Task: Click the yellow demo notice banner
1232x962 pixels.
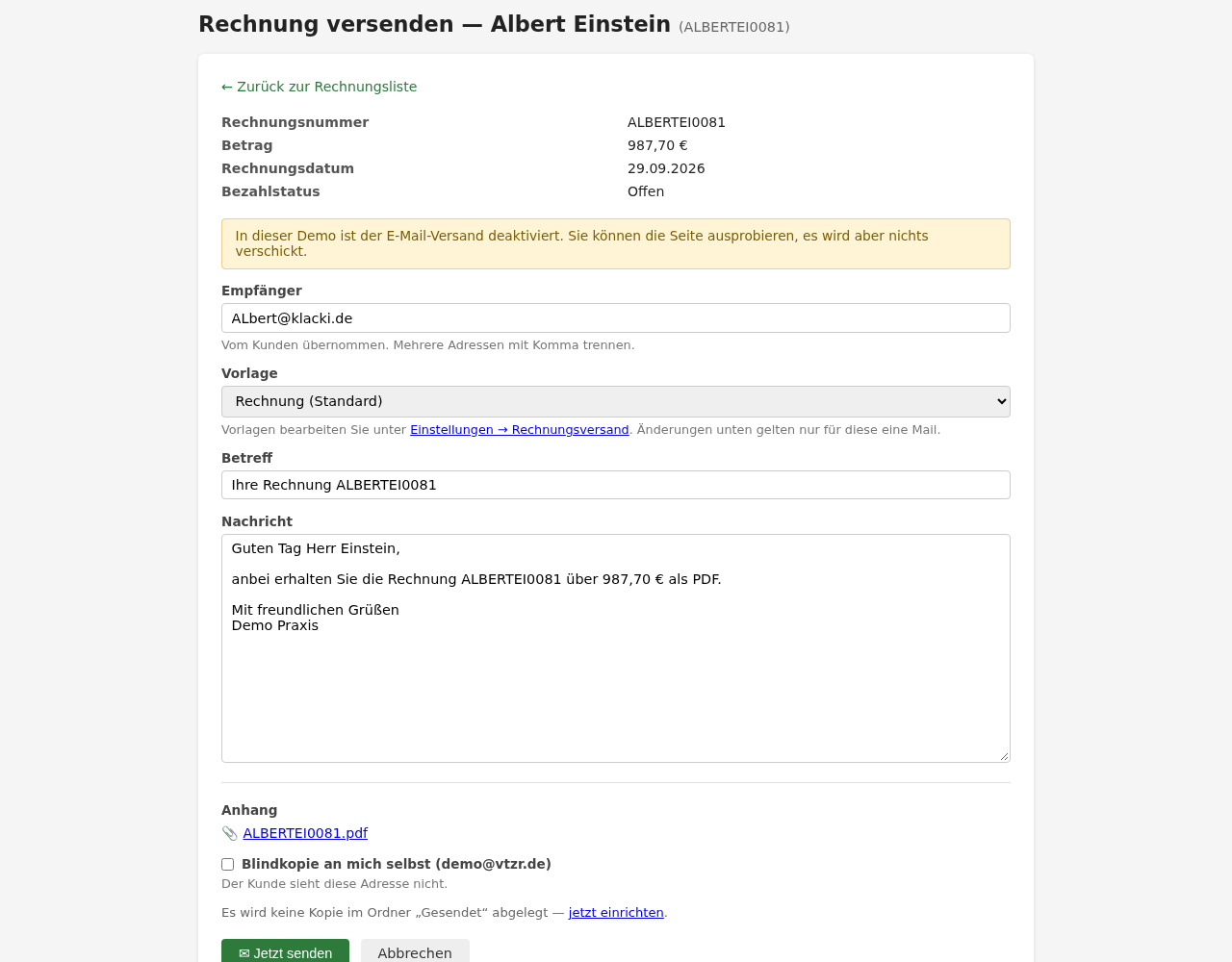Action: pyautogui.click(x=616, y=243)
